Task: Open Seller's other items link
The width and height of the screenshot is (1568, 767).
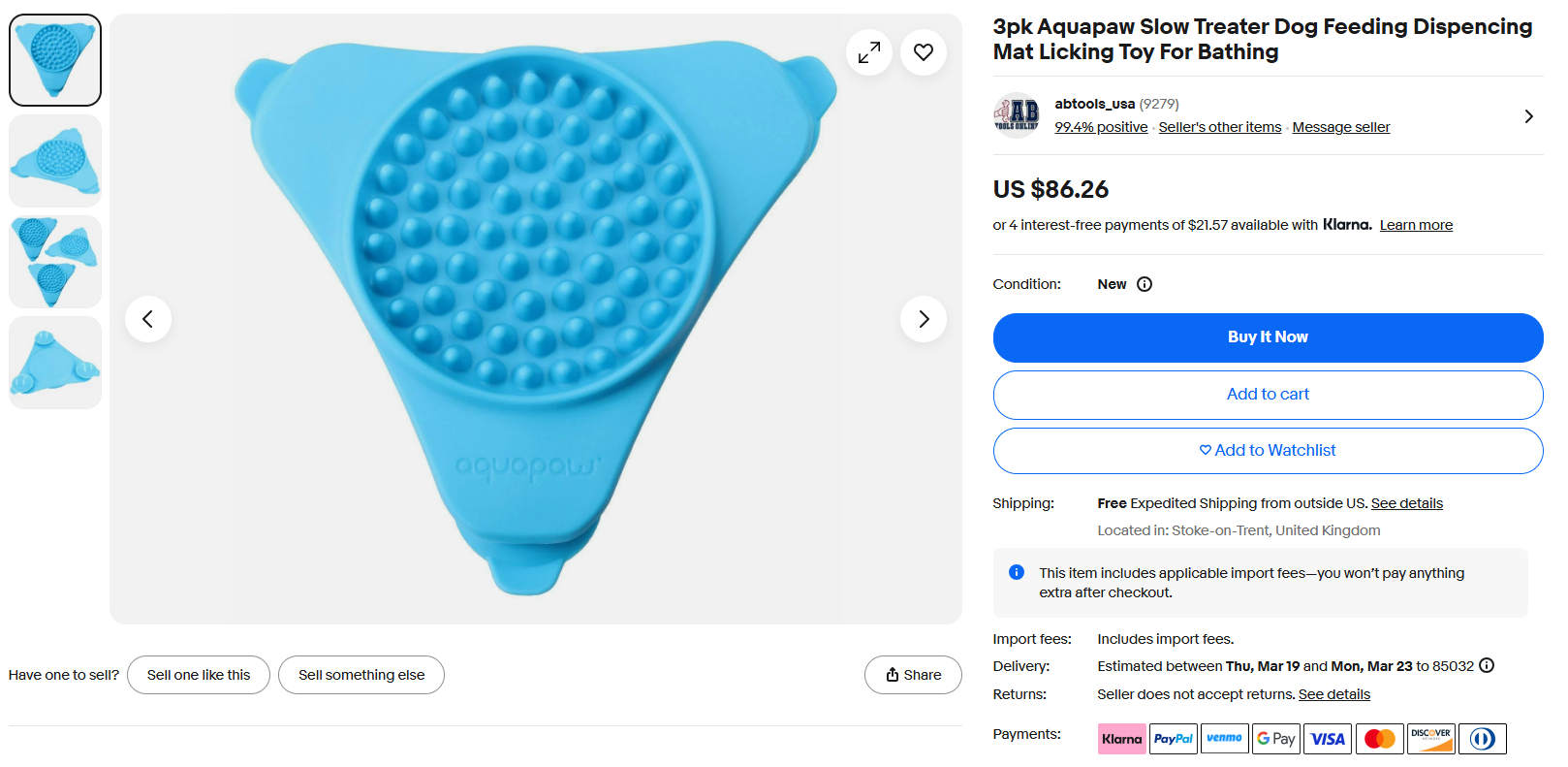Action: click(x=1219, y=127)
